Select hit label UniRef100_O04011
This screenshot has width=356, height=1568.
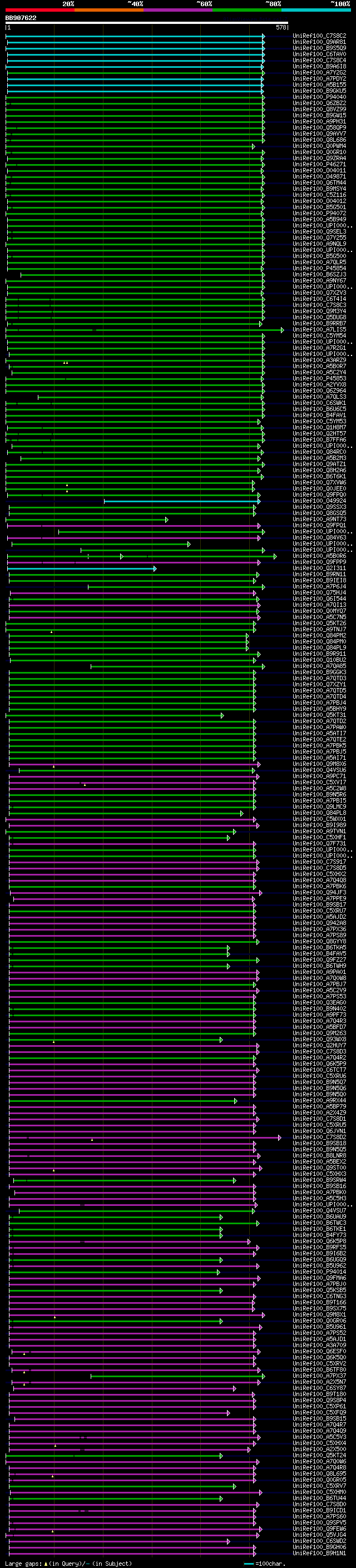pos(319,170)
